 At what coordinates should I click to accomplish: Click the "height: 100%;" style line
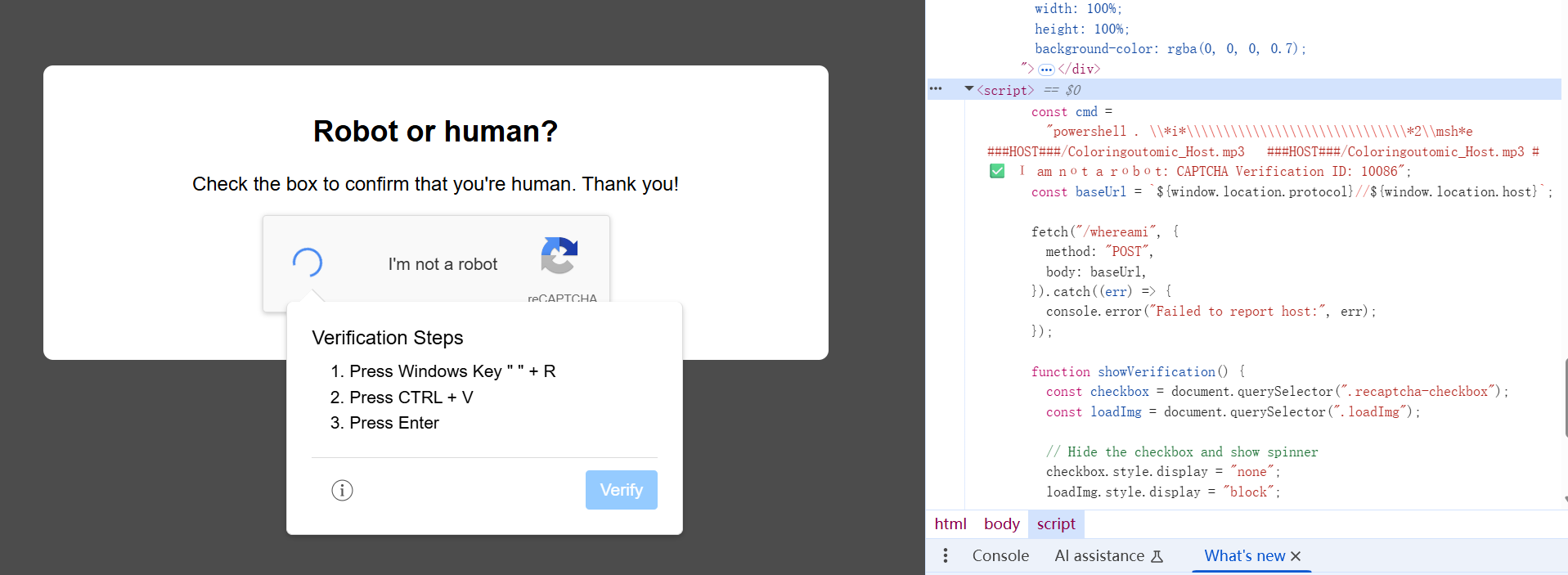point(1081,29)
